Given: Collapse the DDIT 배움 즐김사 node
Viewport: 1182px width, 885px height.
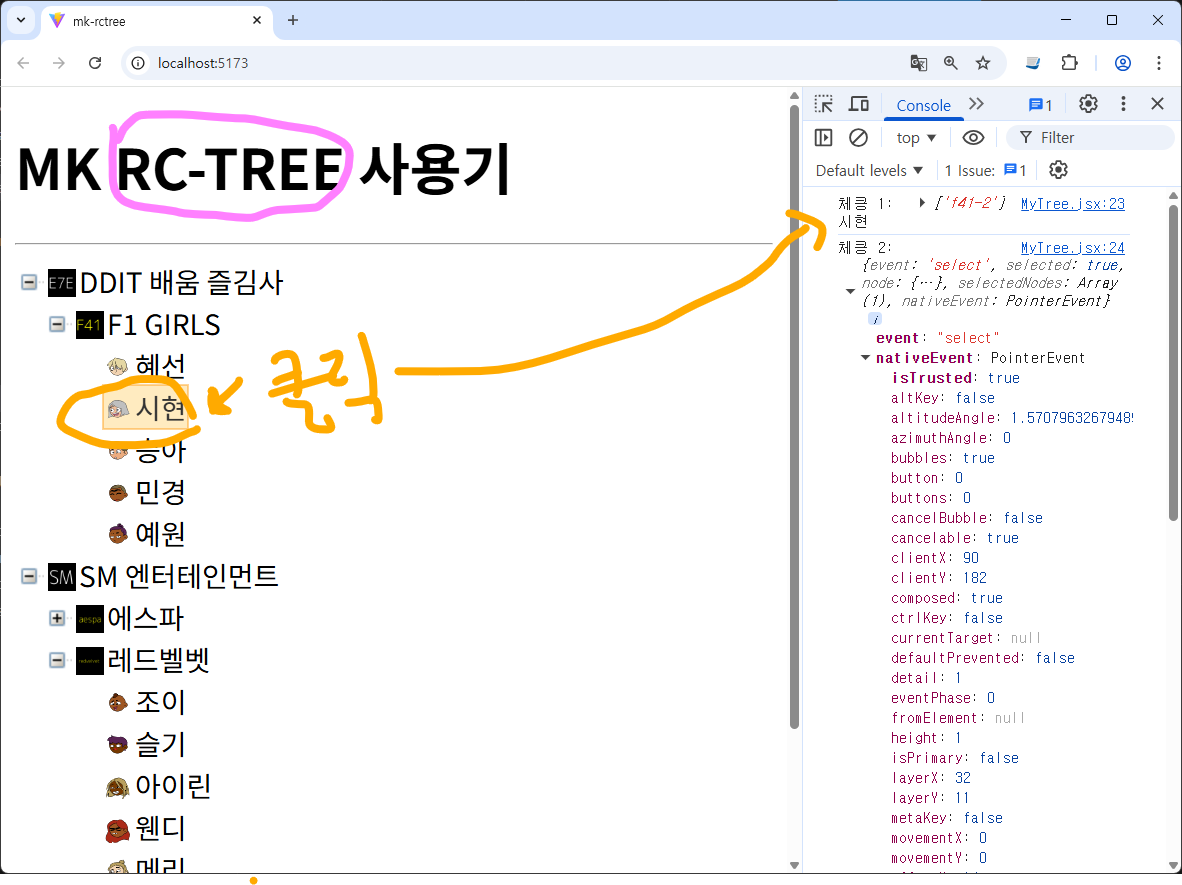Looking at the screenshot, I should (29, 283).
